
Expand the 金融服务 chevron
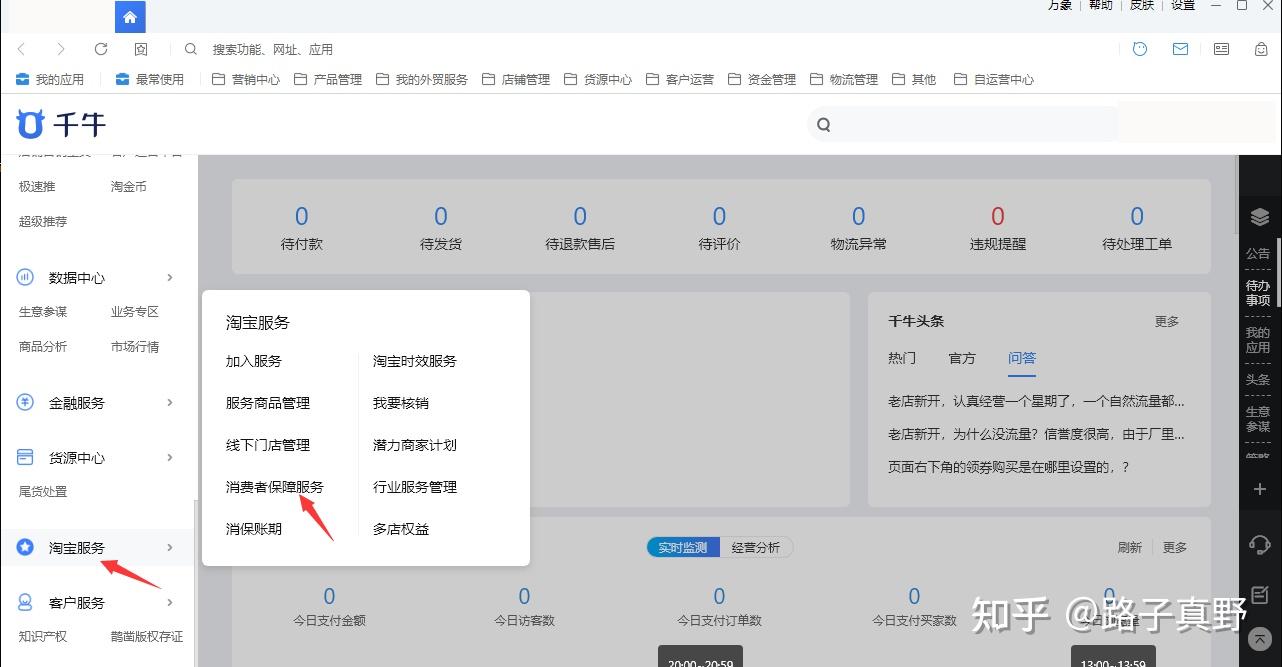click(x=170, y=402)
